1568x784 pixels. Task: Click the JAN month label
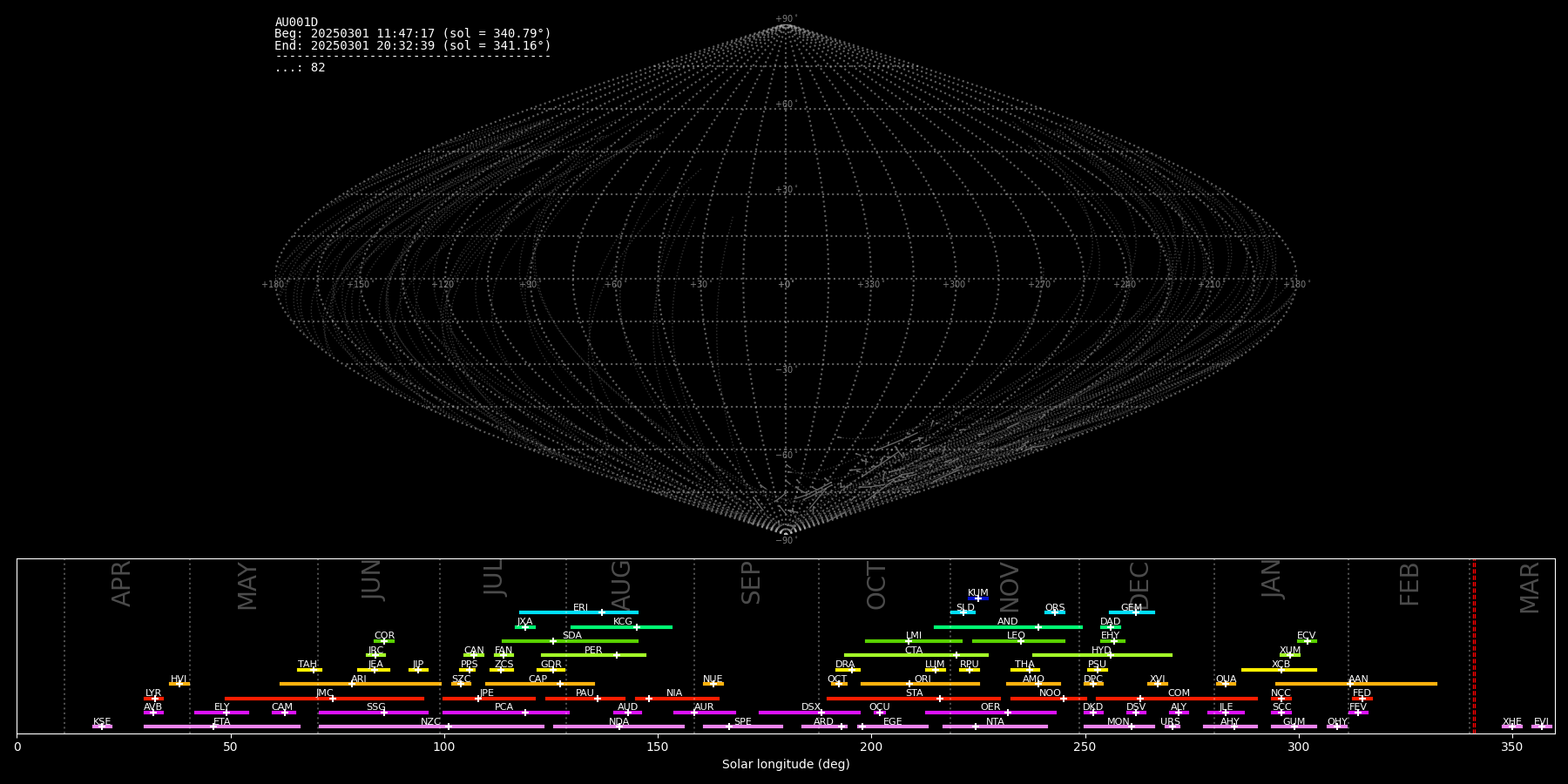point(1272,579)
